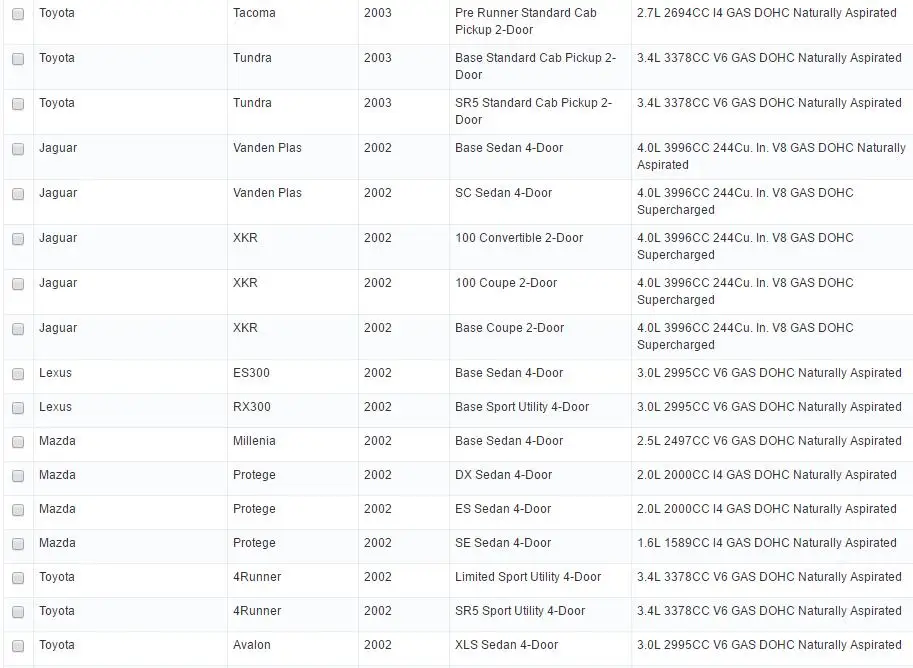Enable checkbox for Lexus RX300 row
Screen dimensions: 913x668
18,408
